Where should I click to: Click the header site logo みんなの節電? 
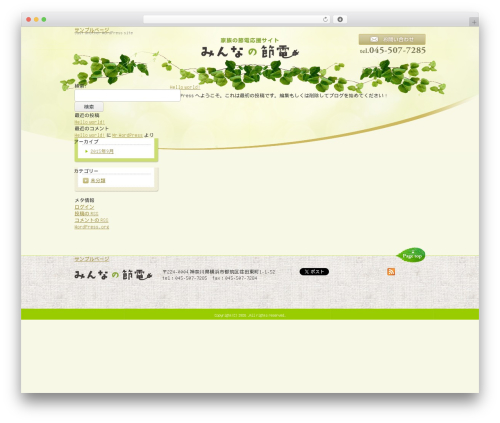pyautogui.click(x=250, y=52)
